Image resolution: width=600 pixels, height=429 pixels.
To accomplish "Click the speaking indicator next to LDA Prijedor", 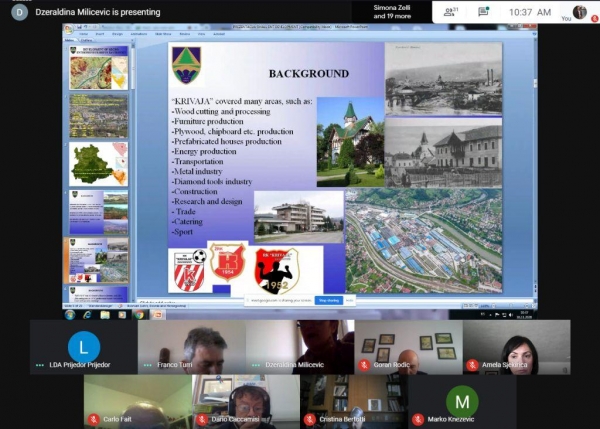I will point(40,365).
